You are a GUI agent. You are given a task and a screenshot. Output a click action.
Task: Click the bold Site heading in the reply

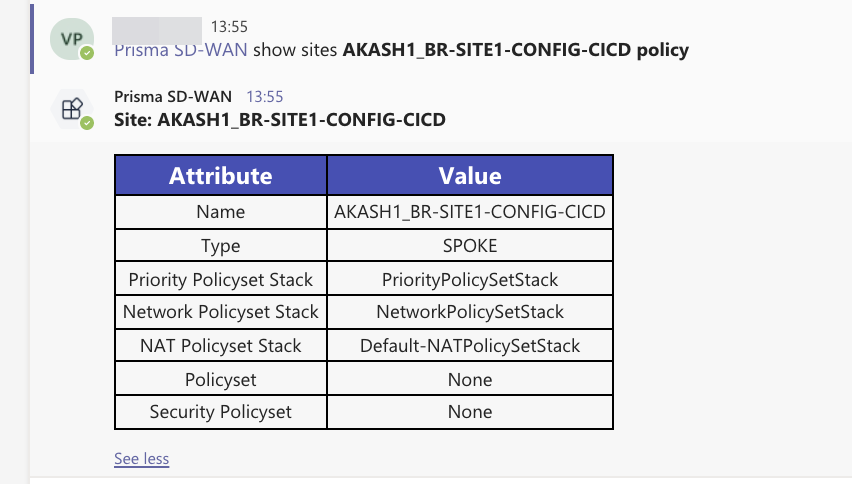tap(280, 120)
